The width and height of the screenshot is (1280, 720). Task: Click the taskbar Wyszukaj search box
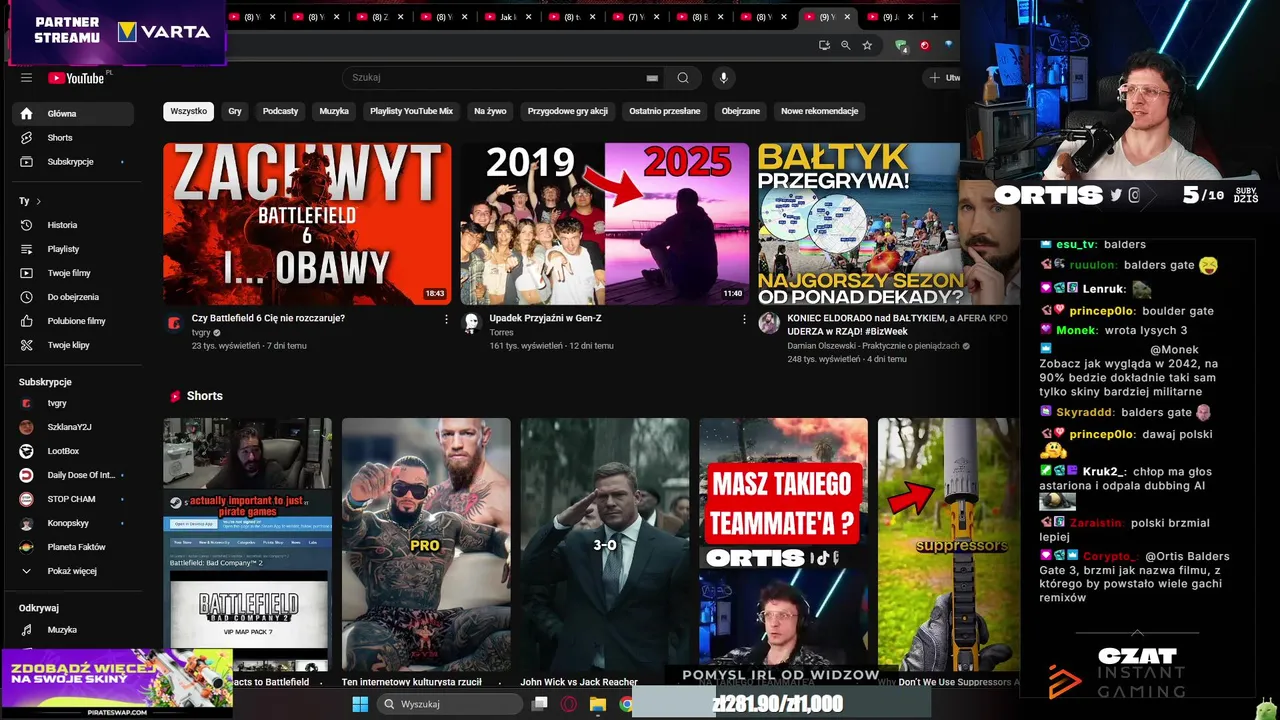[x=450, y=704]
